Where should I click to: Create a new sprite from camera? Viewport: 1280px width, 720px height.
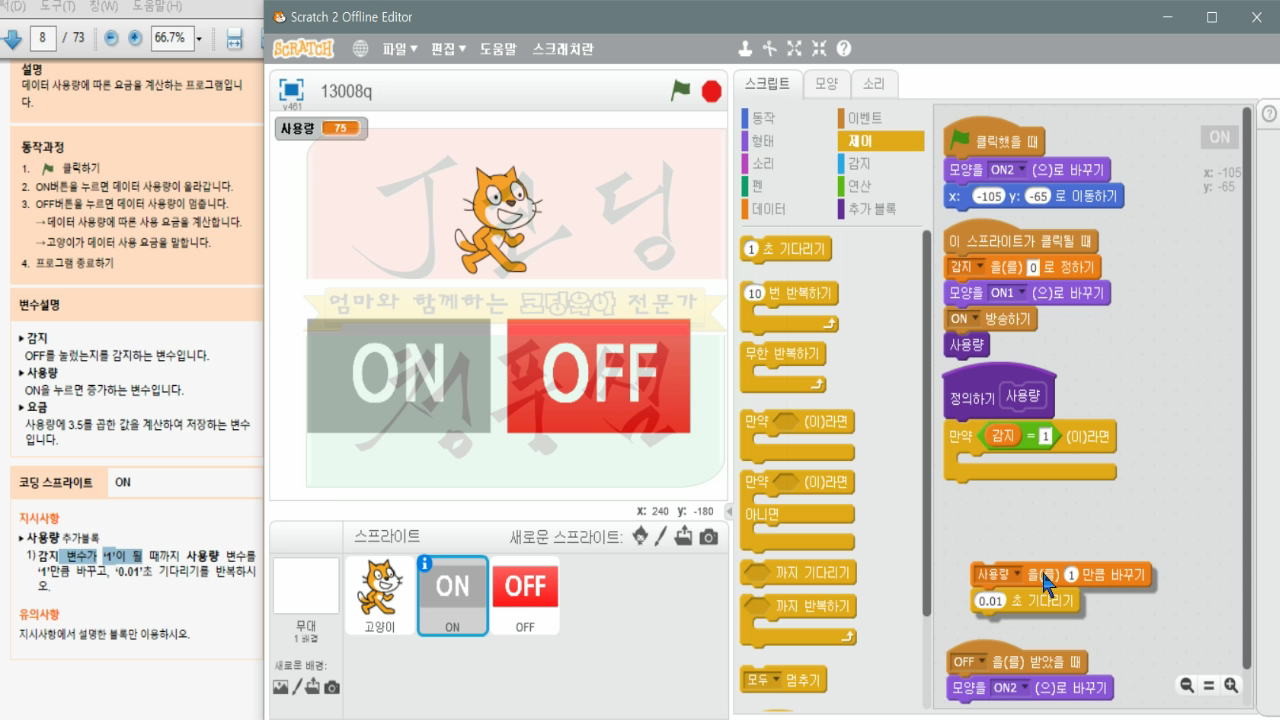click(709, 537)
